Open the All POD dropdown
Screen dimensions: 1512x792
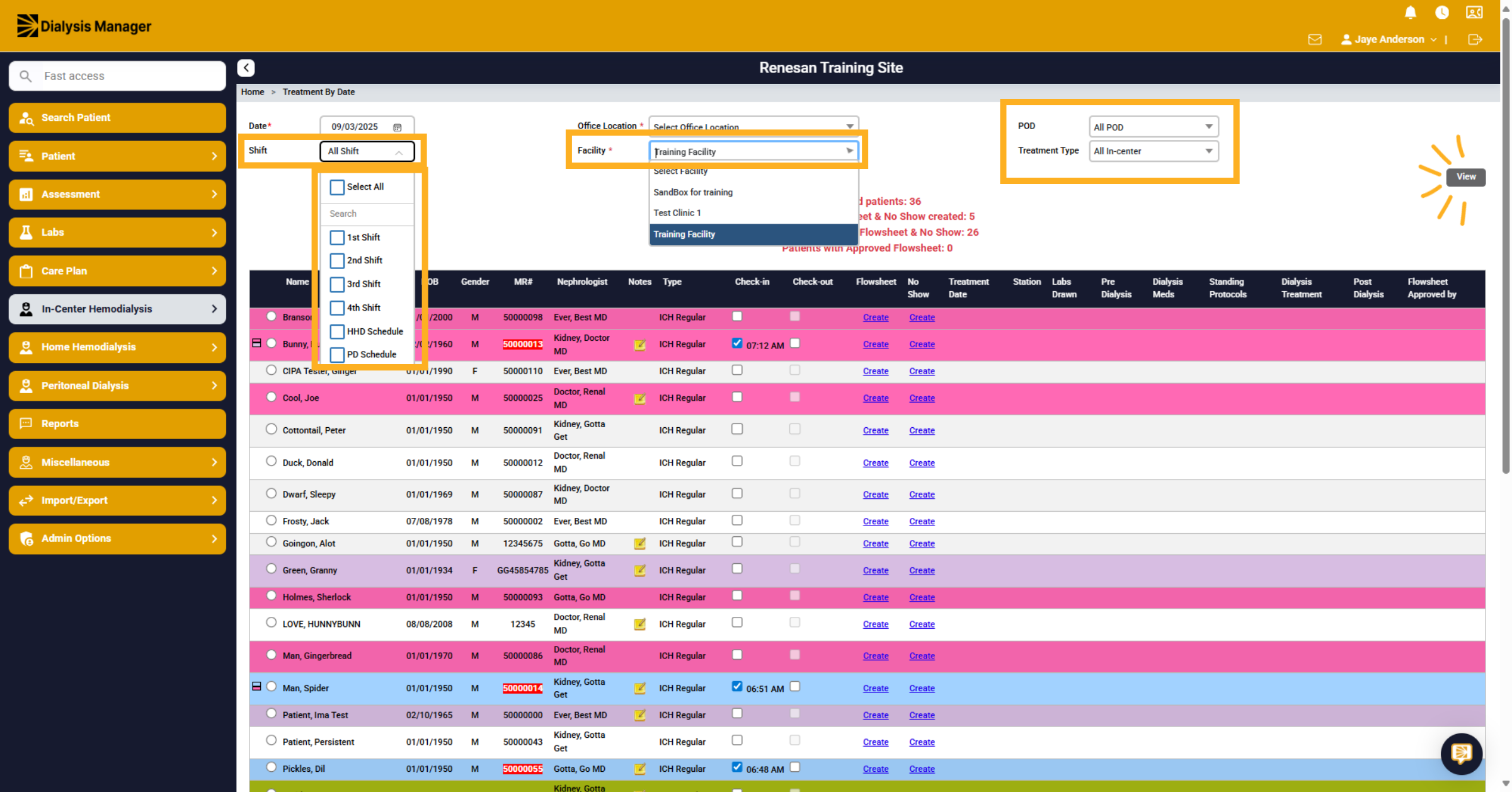(x=1154, y=127)
